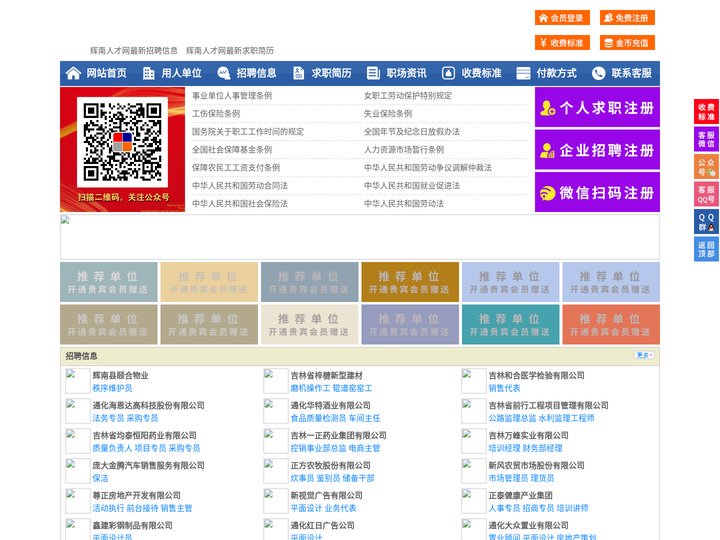Click broken banner image below QR section

click(360, 237)
